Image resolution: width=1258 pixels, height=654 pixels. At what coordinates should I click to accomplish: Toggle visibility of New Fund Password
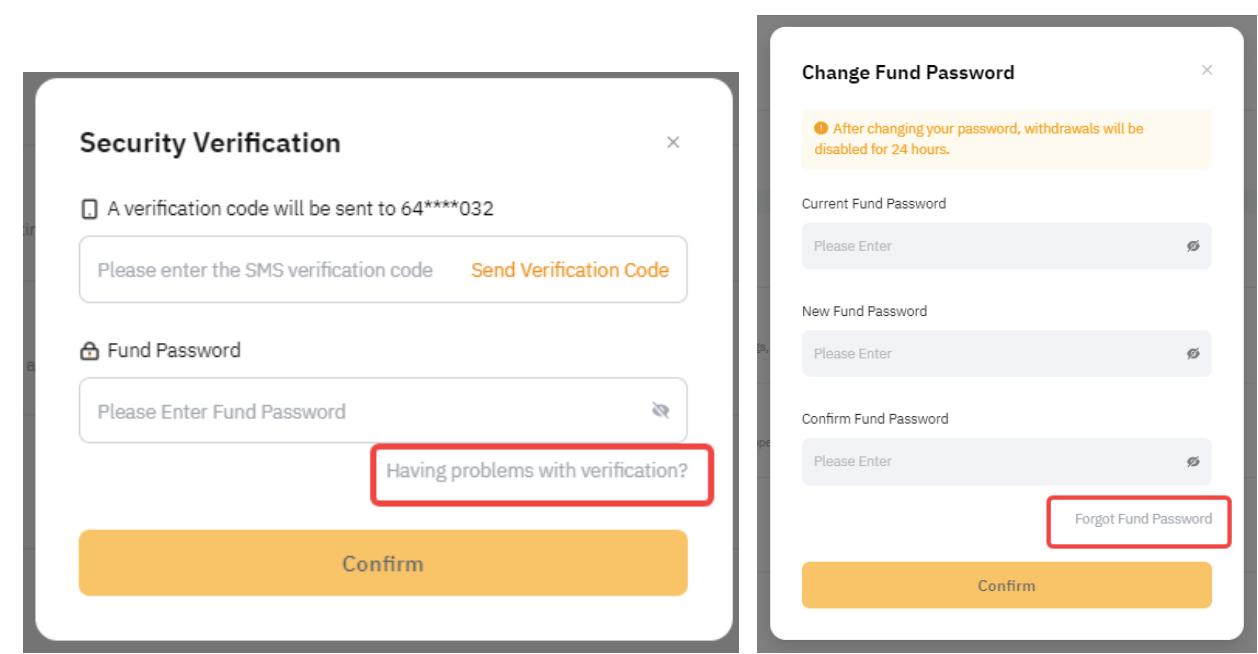pos(1193,354)
